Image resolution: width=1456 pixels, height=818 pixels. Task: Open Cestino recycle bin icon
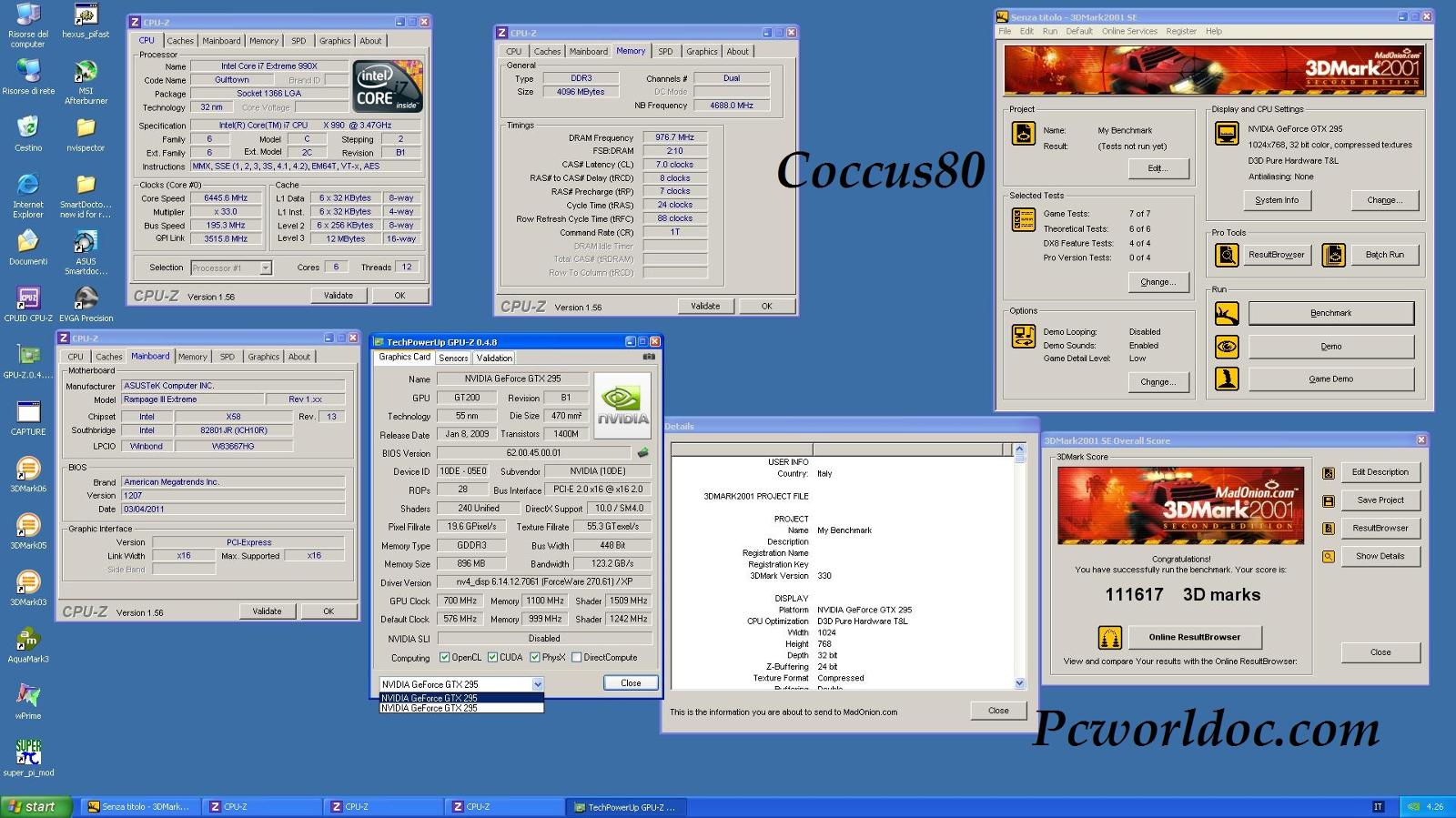(28, 135)
